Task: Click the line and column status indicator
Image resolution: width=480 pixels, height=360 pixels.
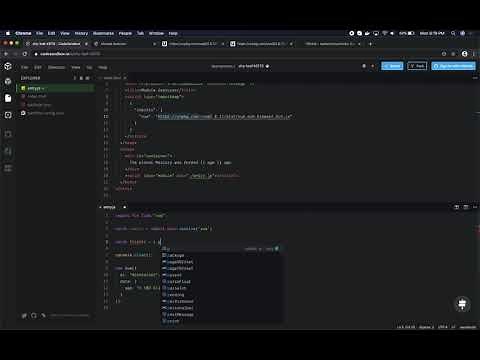Action: click(x=406, y=327)
